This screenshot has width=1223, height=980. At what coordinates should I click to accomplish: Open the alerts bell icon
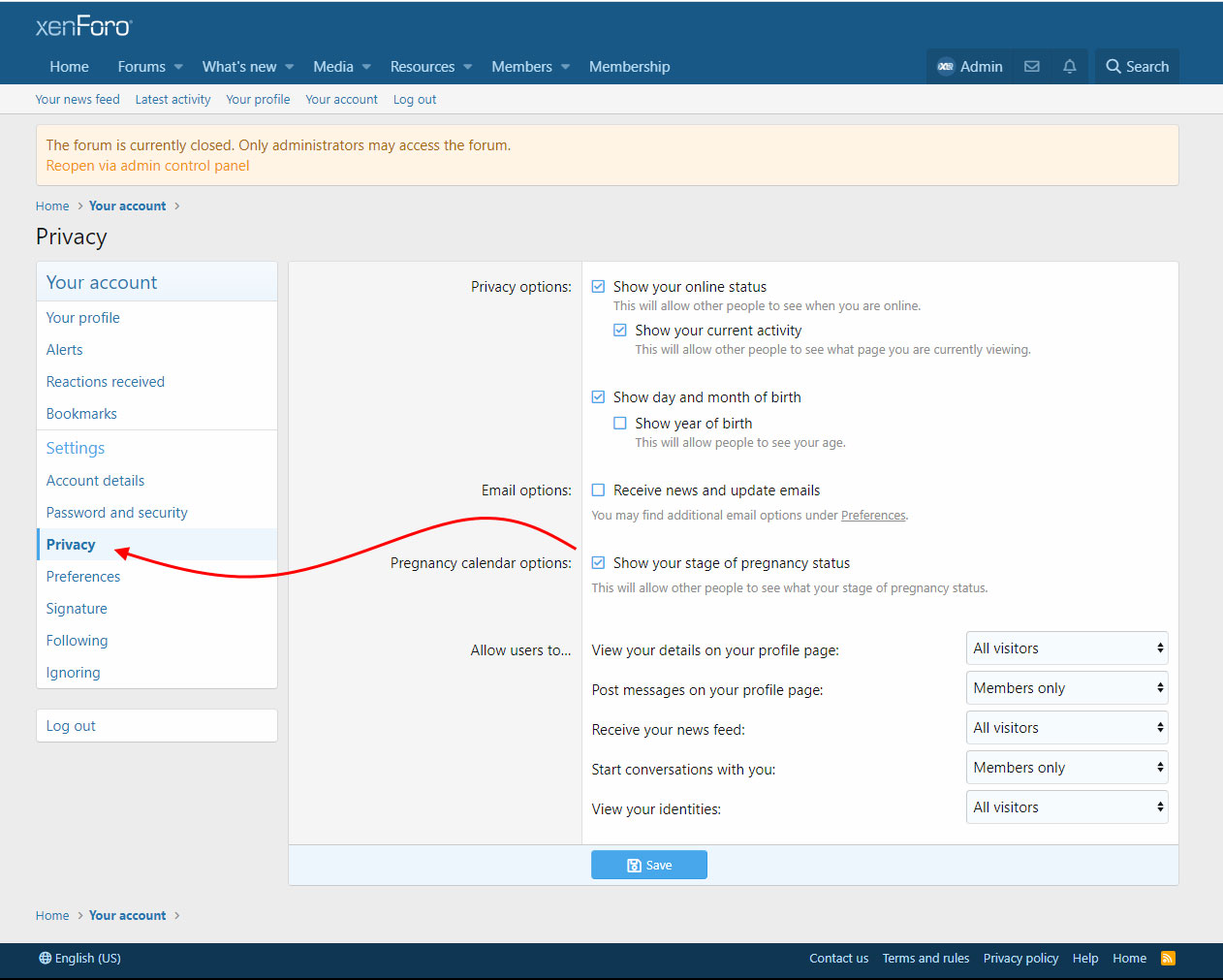1070,67
